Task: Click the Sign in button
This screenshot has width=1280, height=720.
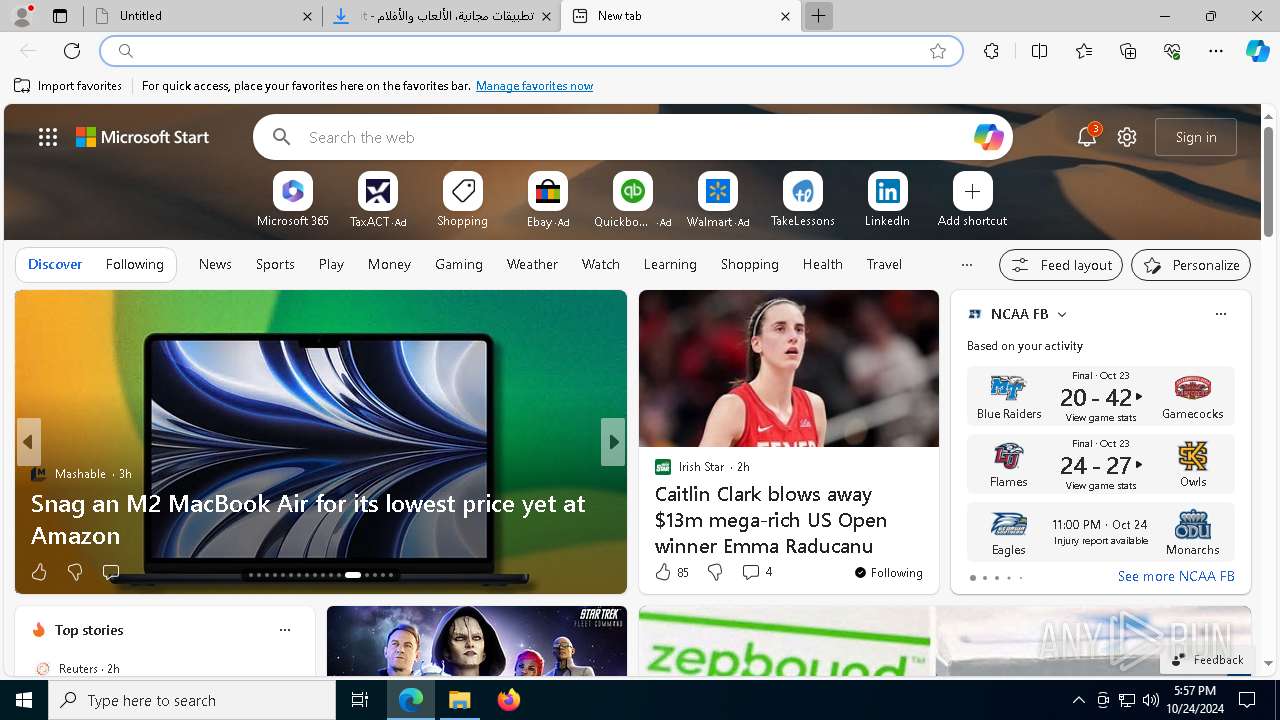Action: [x=1196, y=137]
